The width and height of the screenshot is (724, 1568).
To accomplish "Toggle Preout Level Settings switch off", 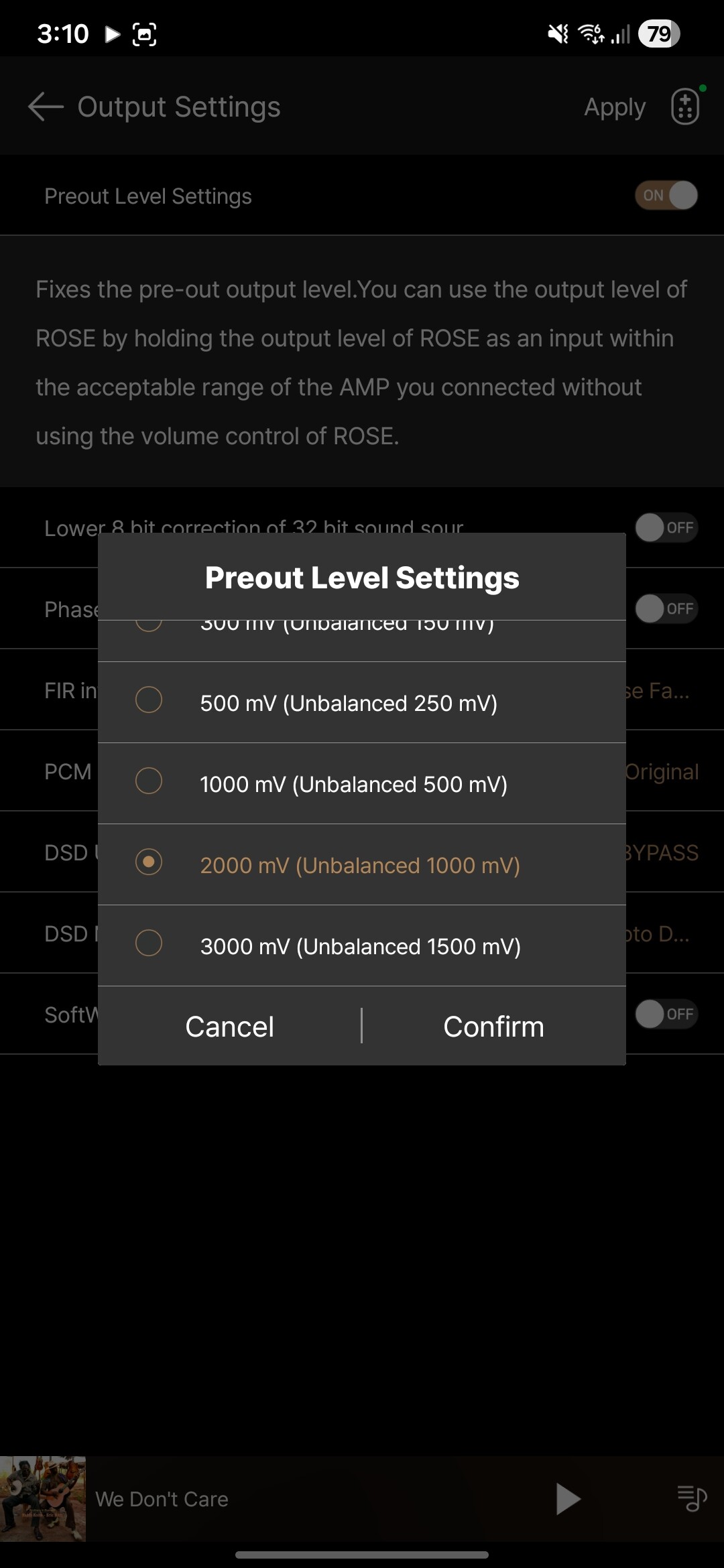I will click(x=666, y=196).
